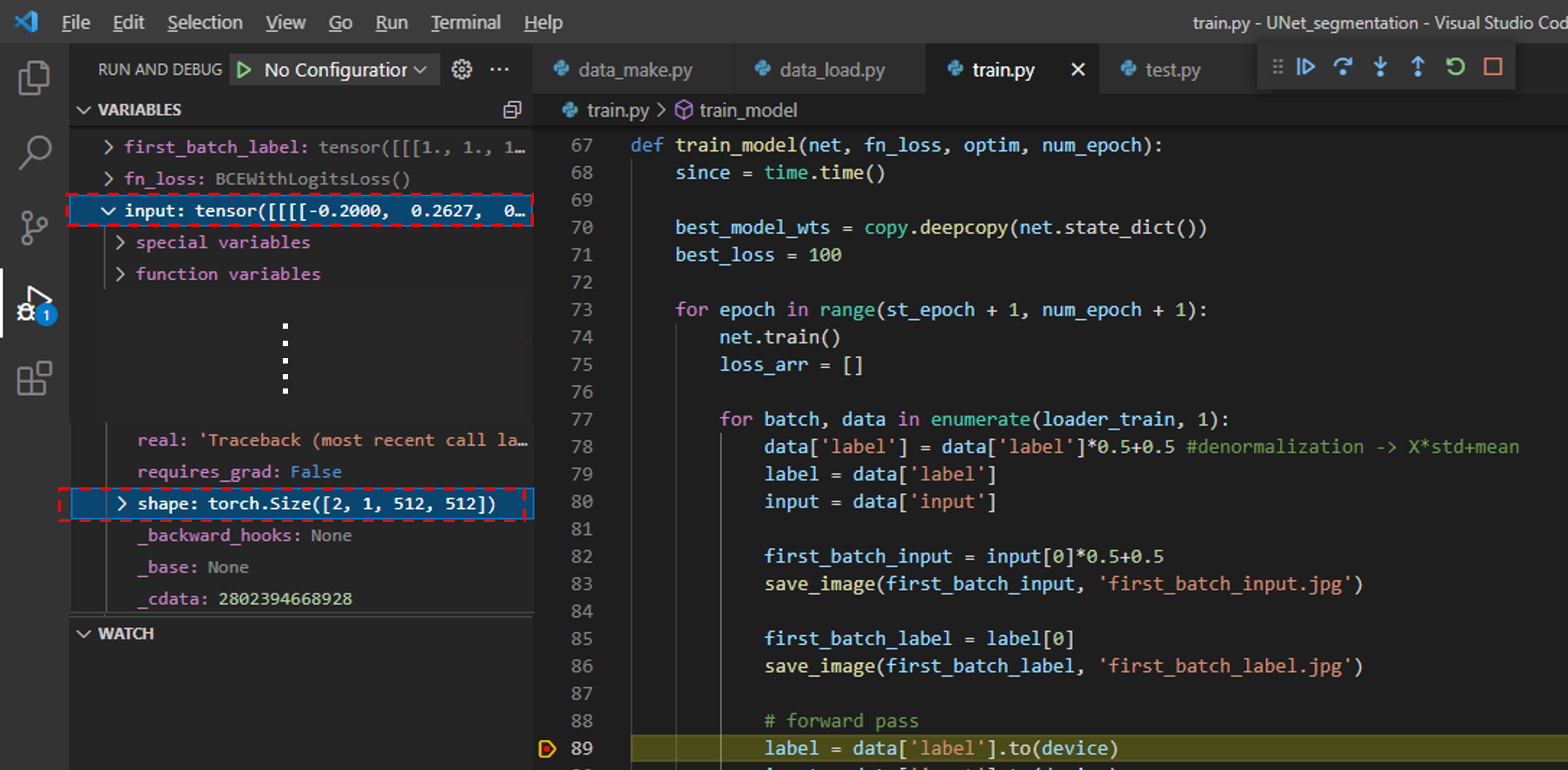Expand the shape torch.Size variable
The image size is (1568, 770).
122,504
